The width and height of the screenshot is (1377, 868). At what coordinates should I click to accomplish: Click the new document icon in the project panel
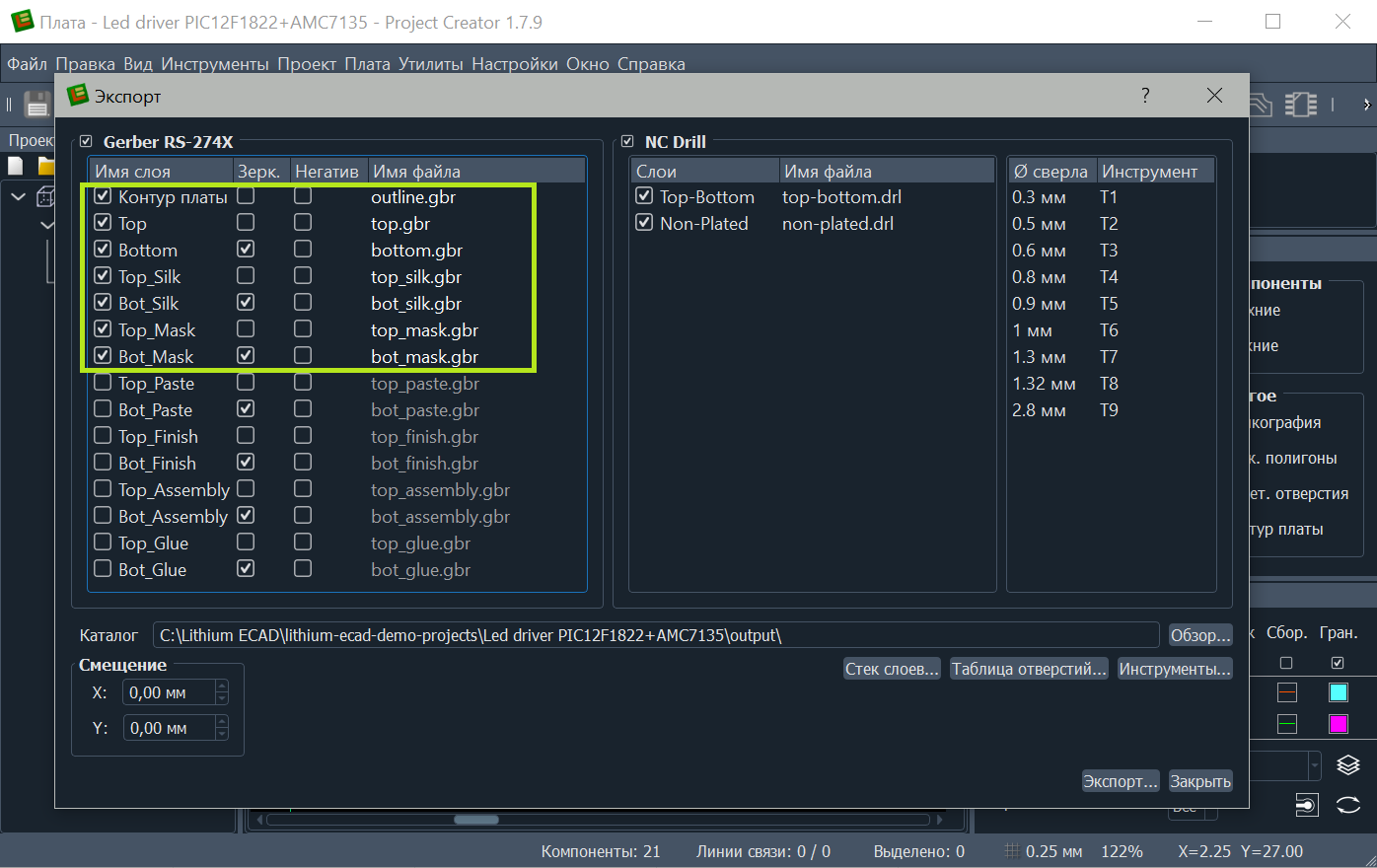point(16,165)
